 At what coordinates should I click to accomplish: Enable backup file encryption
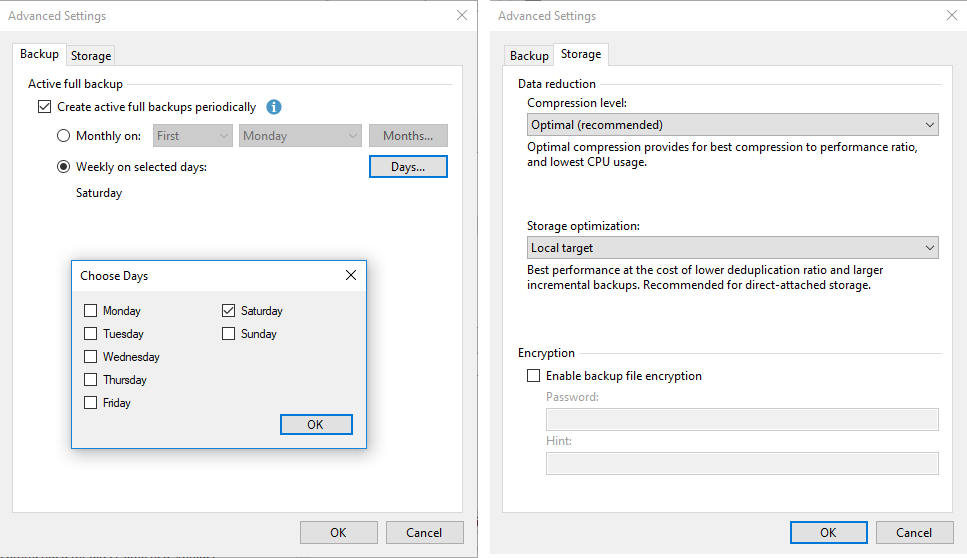tap(533, 376)
